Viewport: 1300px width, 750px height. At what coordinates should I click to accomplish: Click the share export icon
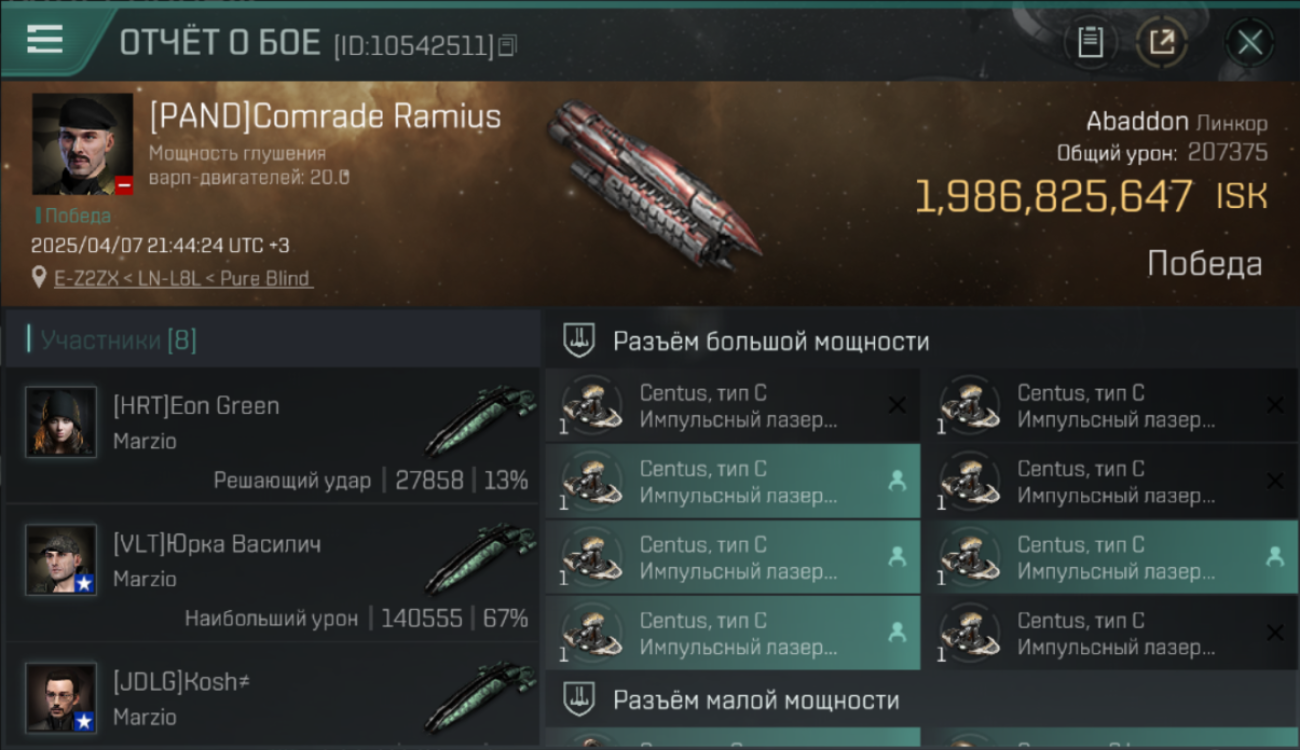tap(1162, 42)
